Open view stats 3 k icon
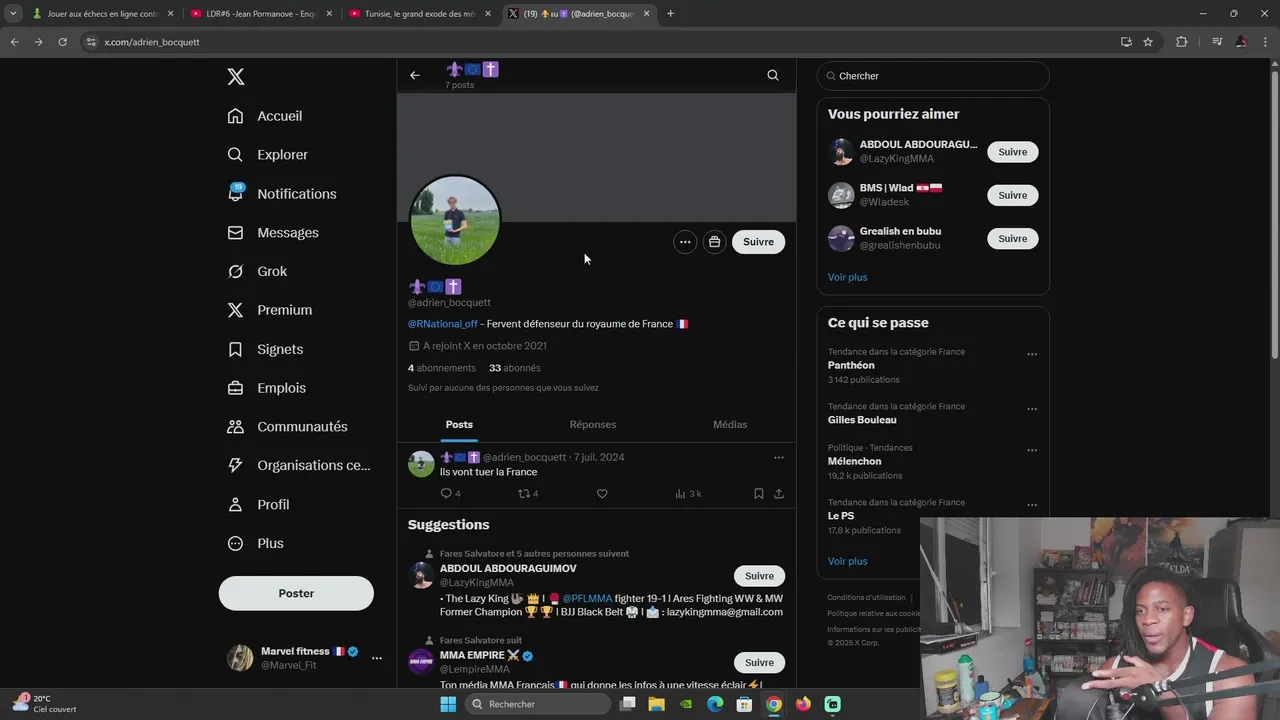Viewport: 1280px width, 720px height. pos(688,494)
